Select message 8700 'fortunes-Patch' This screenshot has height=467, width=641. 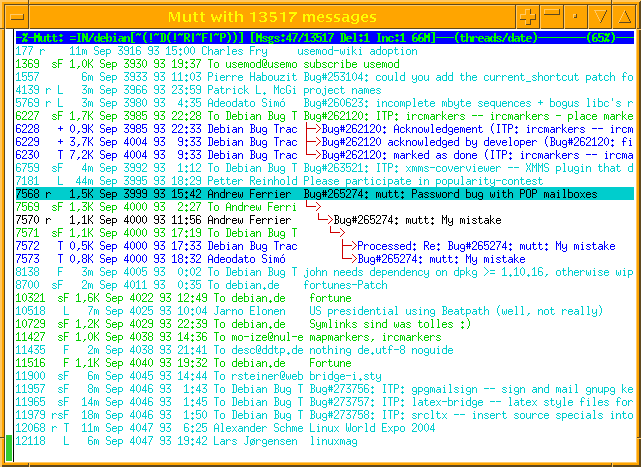point(325,285)
